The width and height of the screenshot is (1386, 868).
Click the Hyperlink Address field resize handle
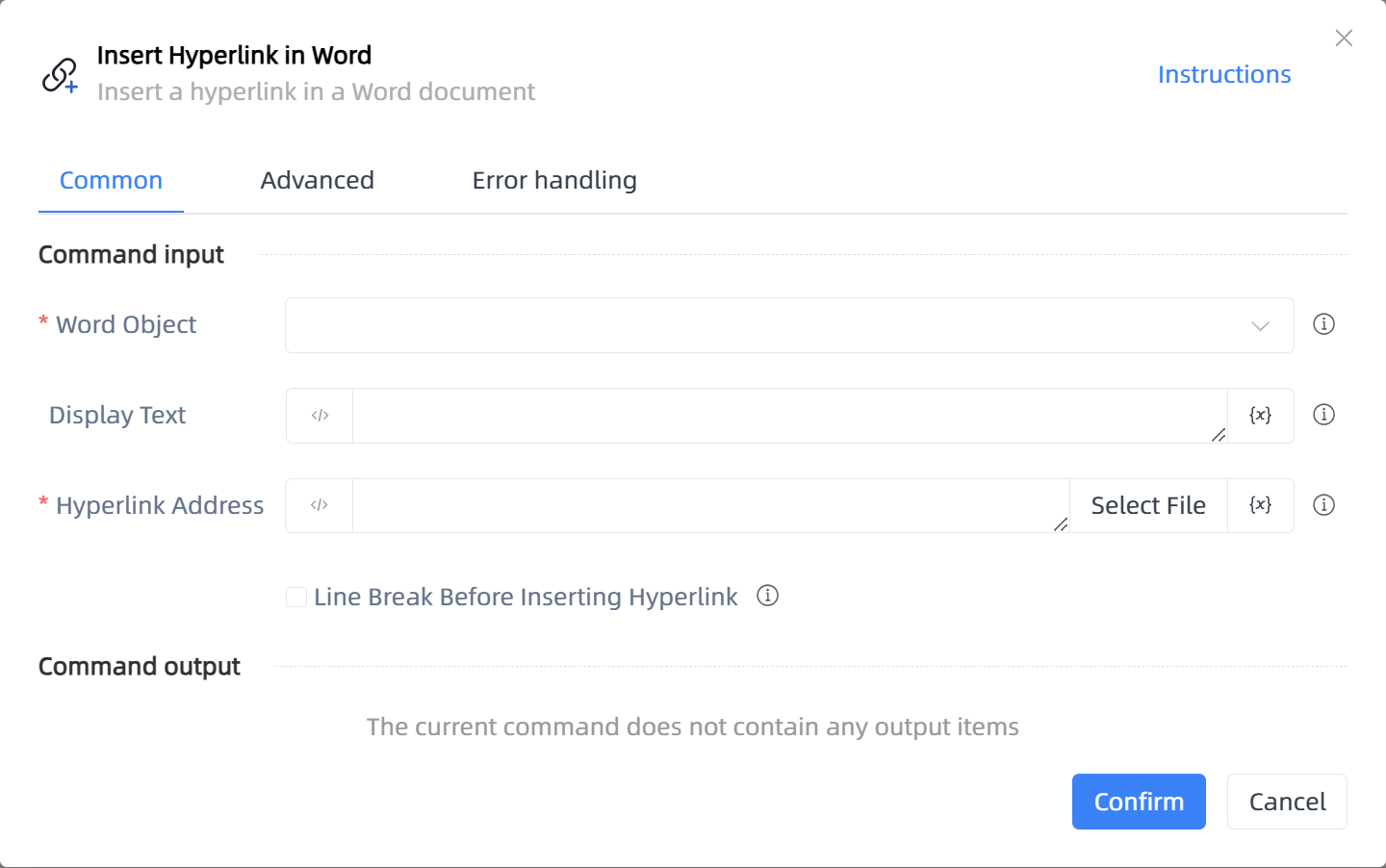coord(1061,524)
